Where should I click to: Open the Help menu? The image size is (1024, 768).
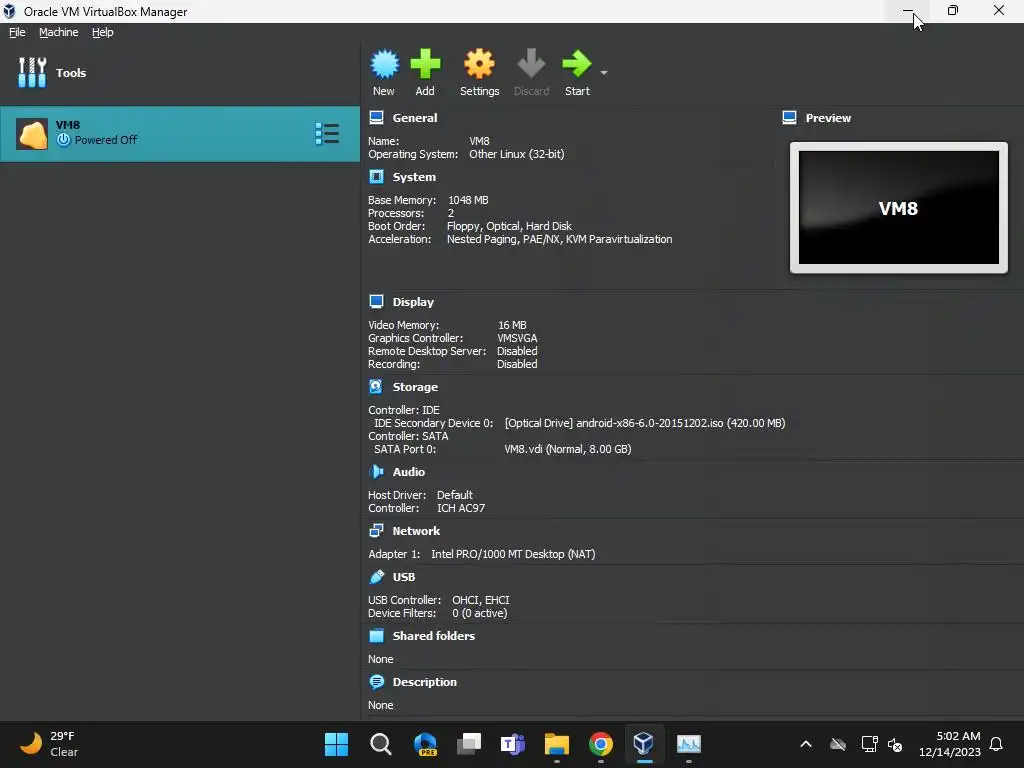pyautogui.click(x=103, y=32)
